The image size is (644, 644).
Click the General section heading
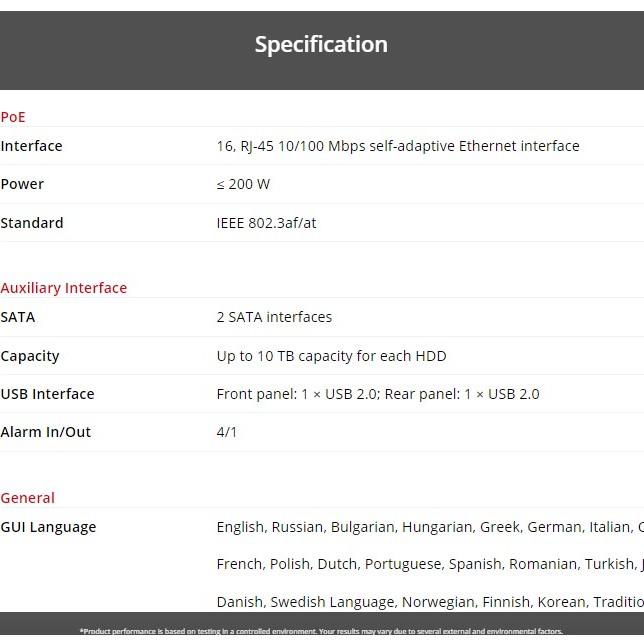[x=28, y=498]
